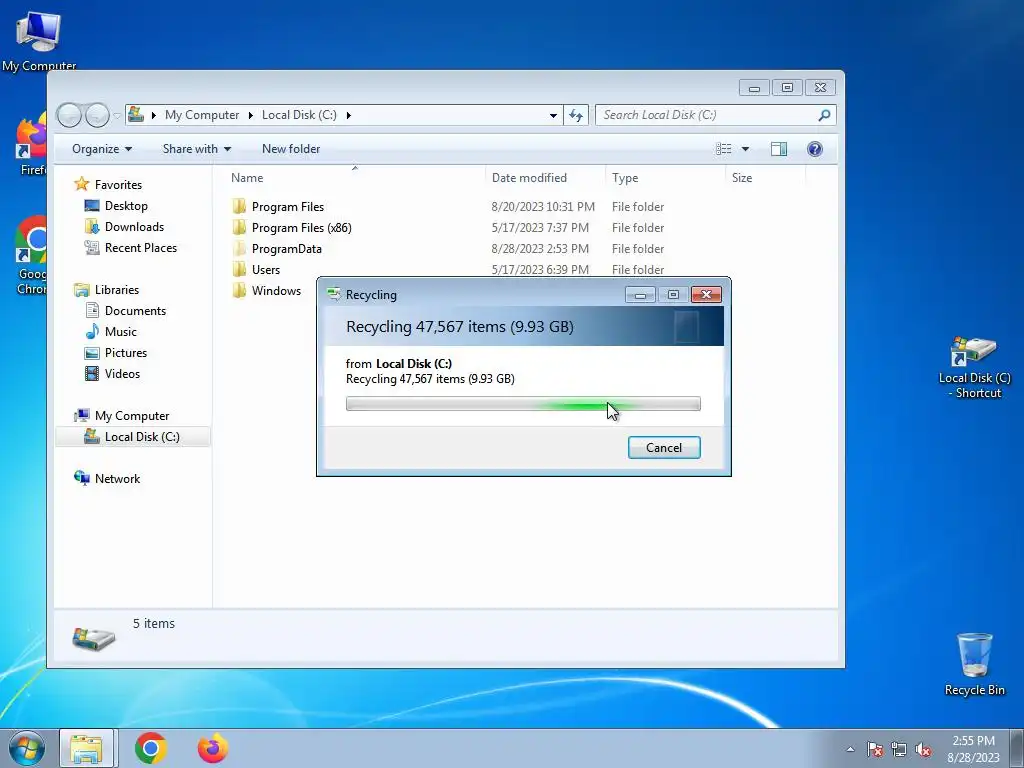The image size is (1024, 768).
Task: Create a New folder
Action: point(291,149)
